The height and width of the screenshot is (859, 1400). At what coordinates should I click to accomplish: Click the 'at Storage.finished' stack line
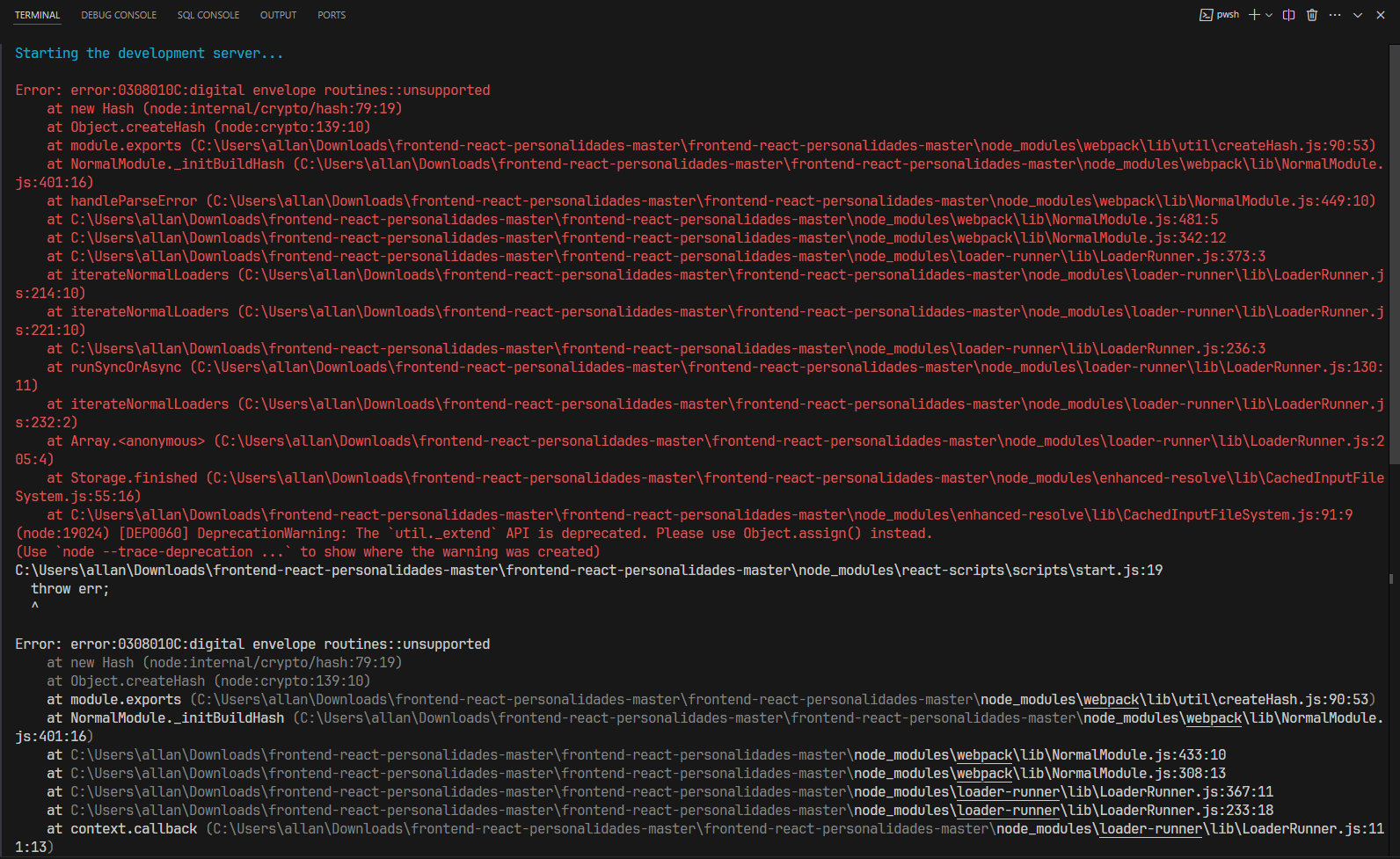point(699,487)
